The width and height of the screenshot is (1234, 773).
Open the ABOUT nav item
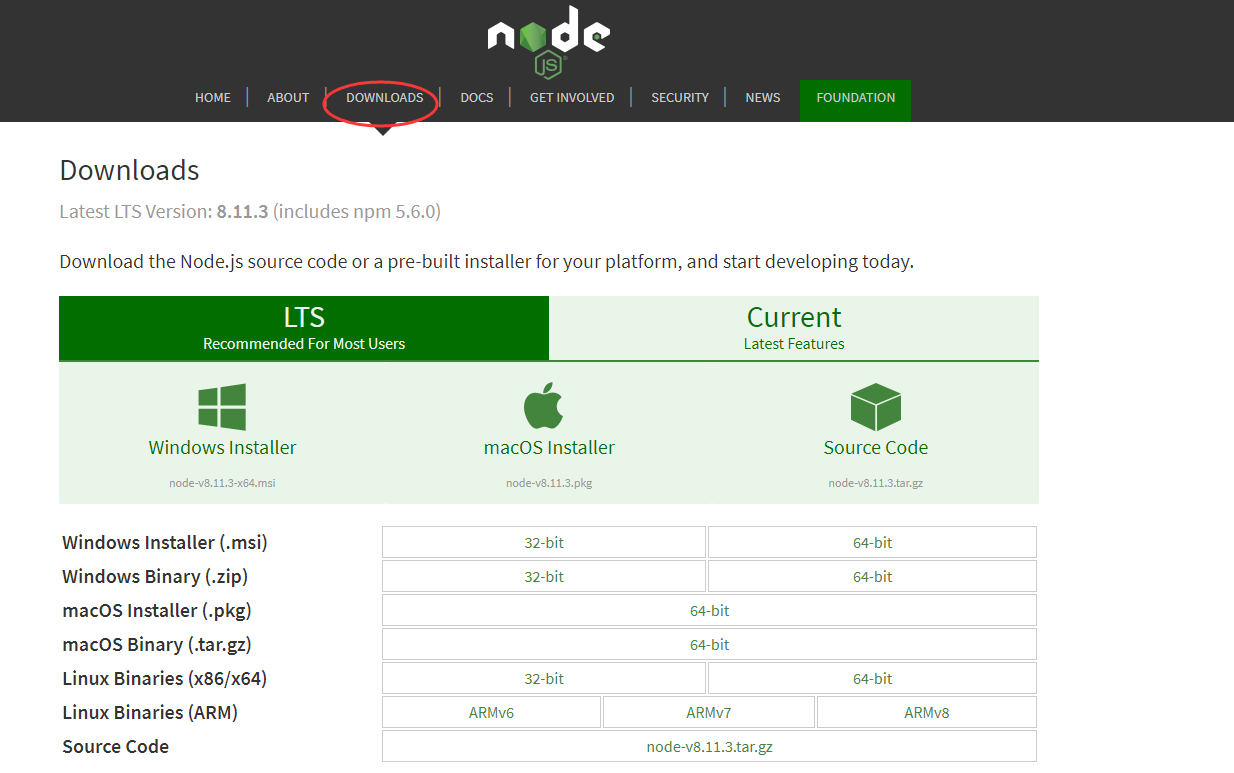[288, 98]
